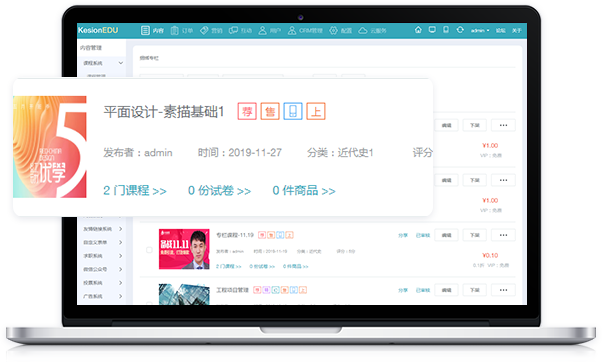The width and height of the screenshot is (602, 362).
Task: Open the 内容 content menu icon
Action: pyautogui.click(x=145, y=30)
